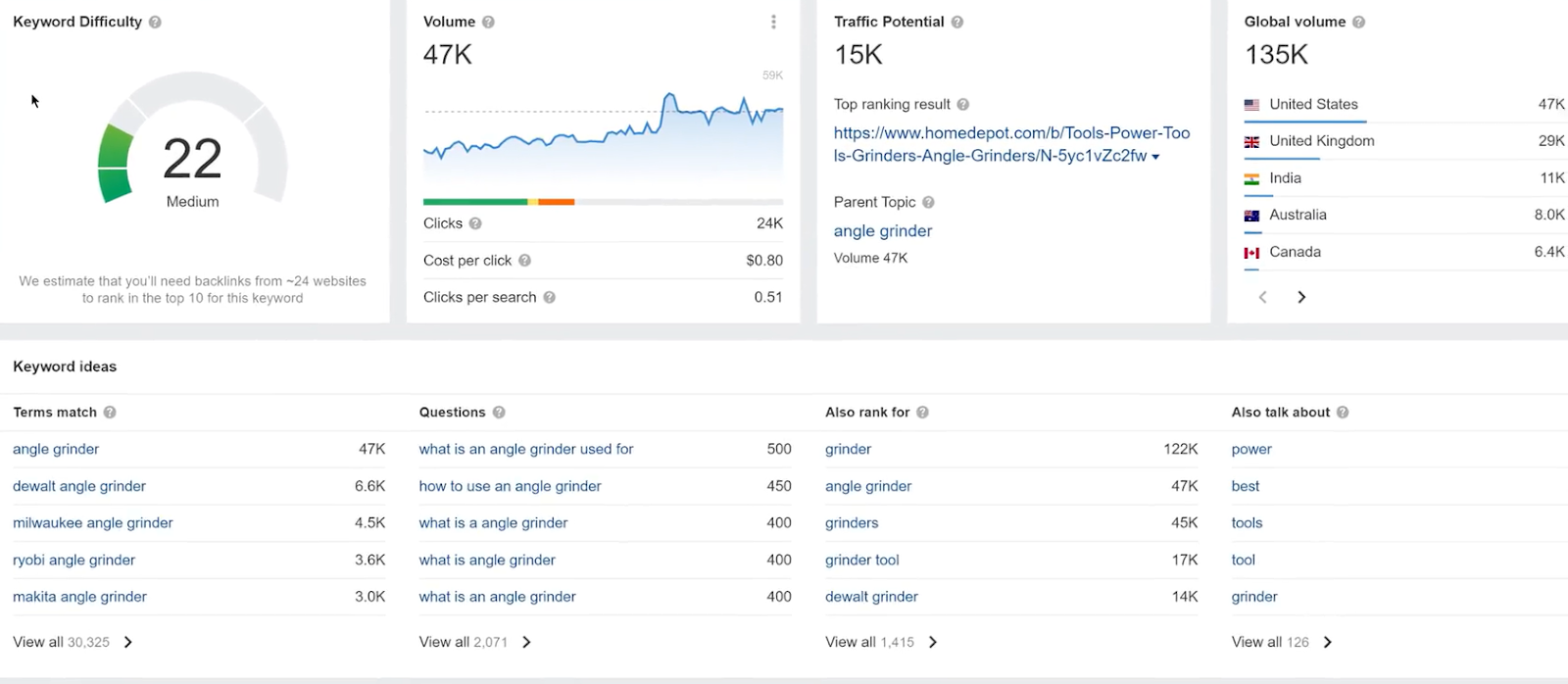Open the makita angle grinder keyword

[x=80, y=597]
